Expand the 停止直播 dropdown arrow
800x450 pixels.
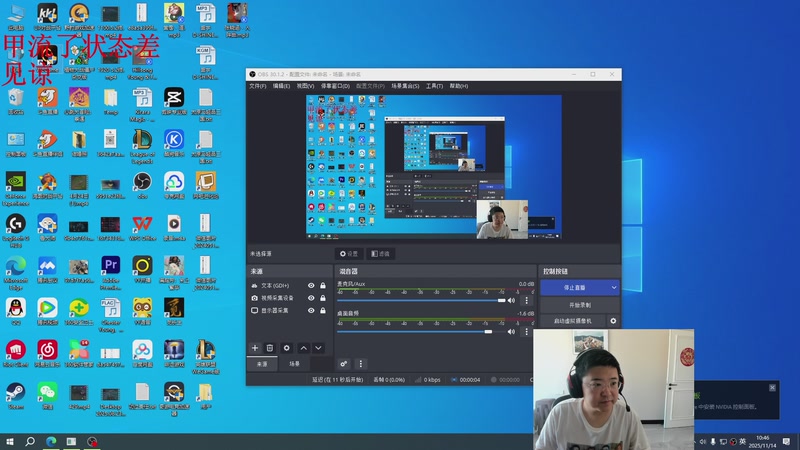click(x=614, y=288)
